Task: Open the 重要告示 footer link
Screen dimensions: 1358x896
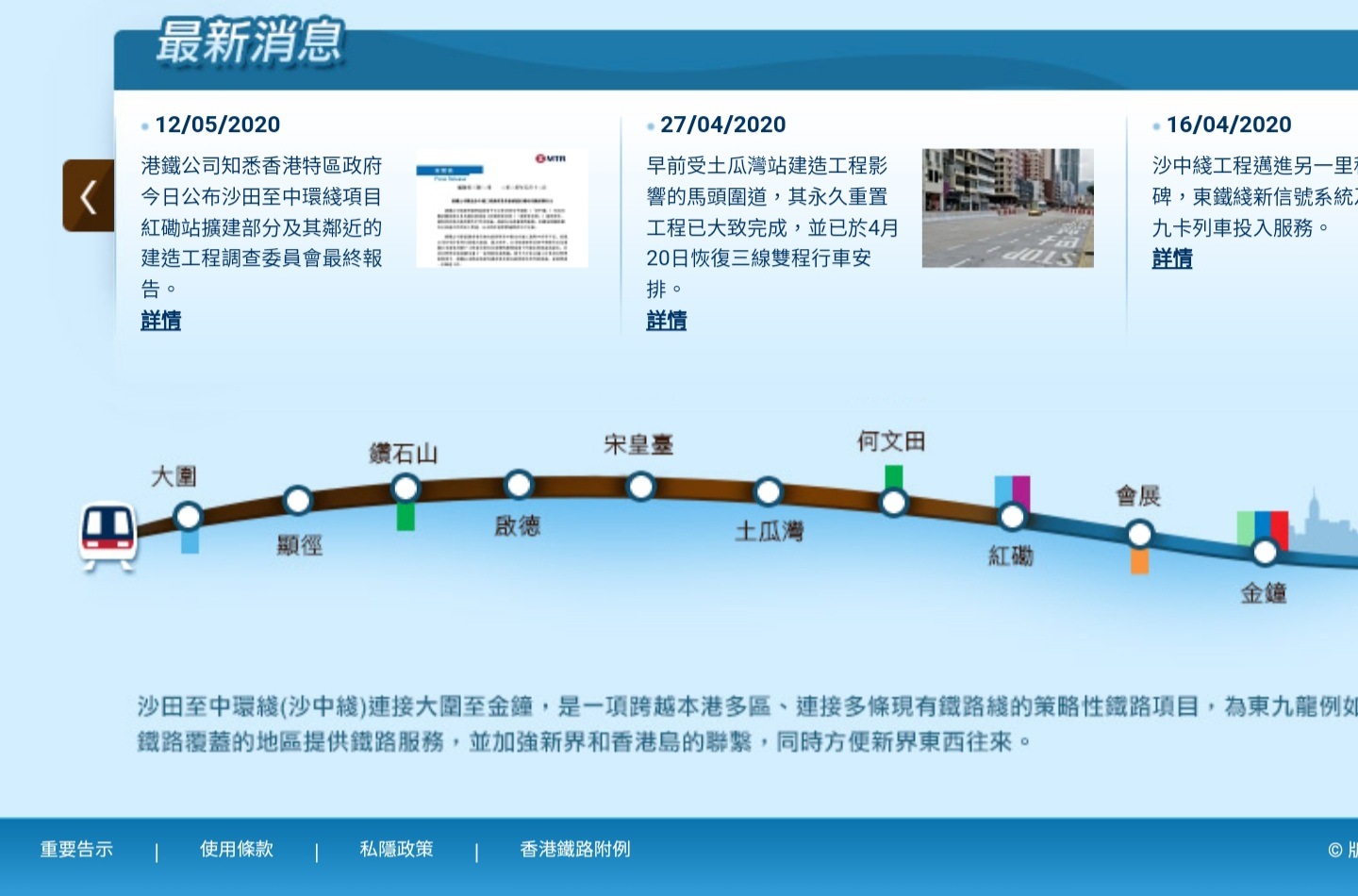Action: (x=76, y=849)
